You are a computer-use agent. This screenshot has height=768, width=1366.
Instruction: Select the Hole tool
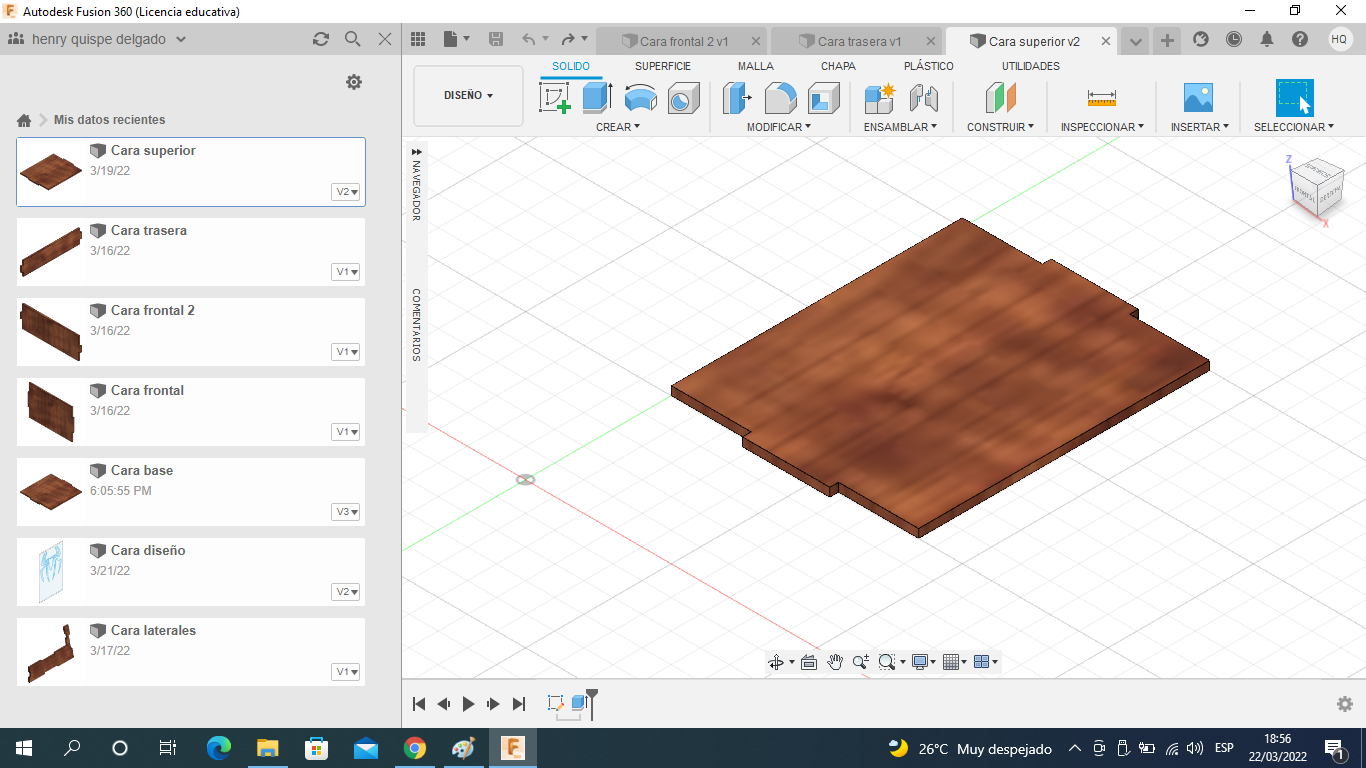tap(683, 98)
